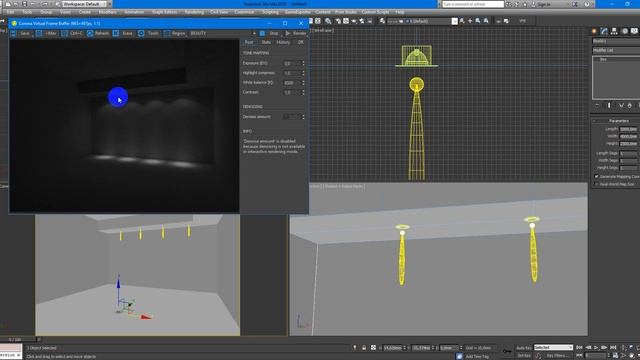Open the Animation menu

point(134,12)
